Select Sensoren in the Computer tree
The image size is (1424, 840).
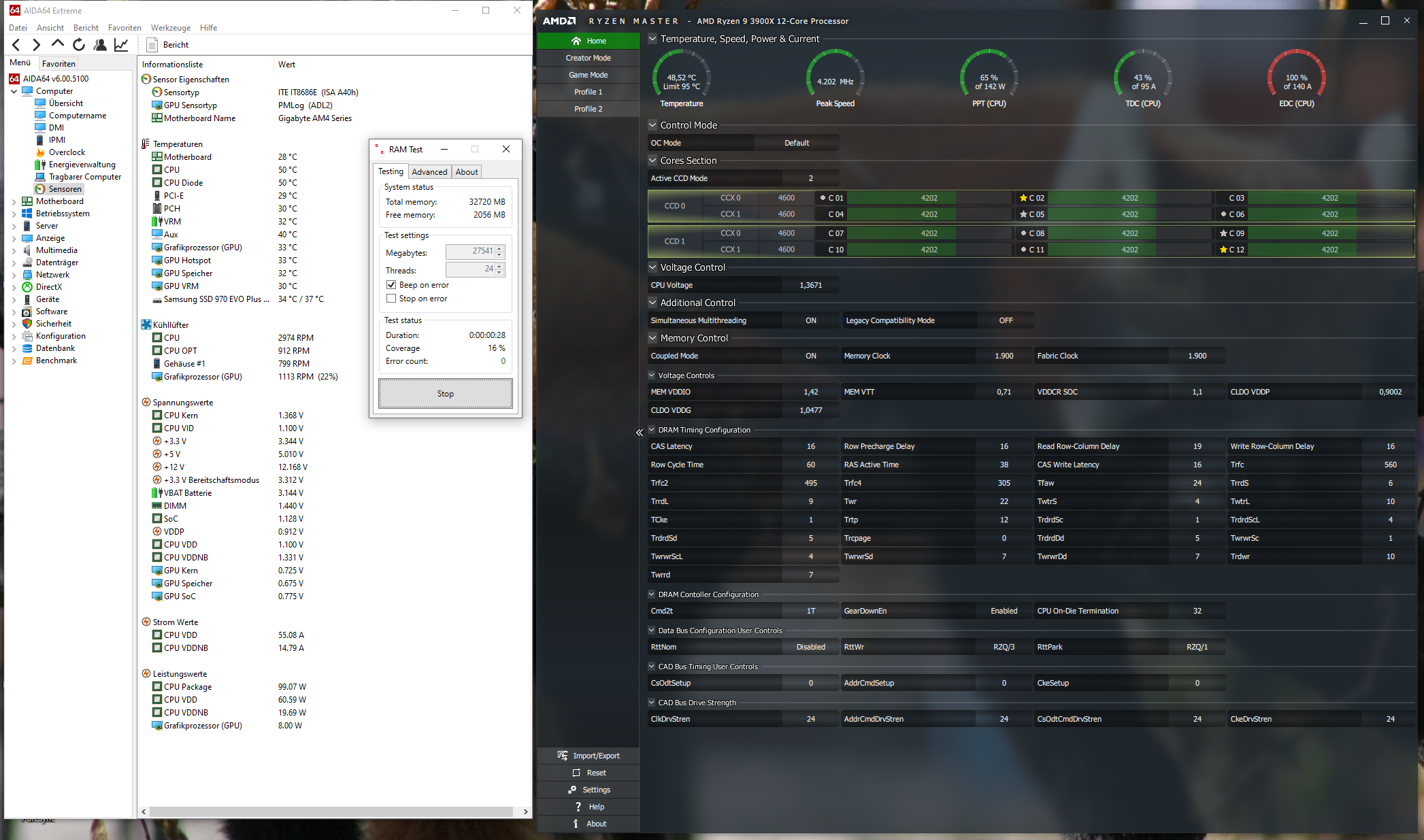pyautogui.click(x=65, y=189)
